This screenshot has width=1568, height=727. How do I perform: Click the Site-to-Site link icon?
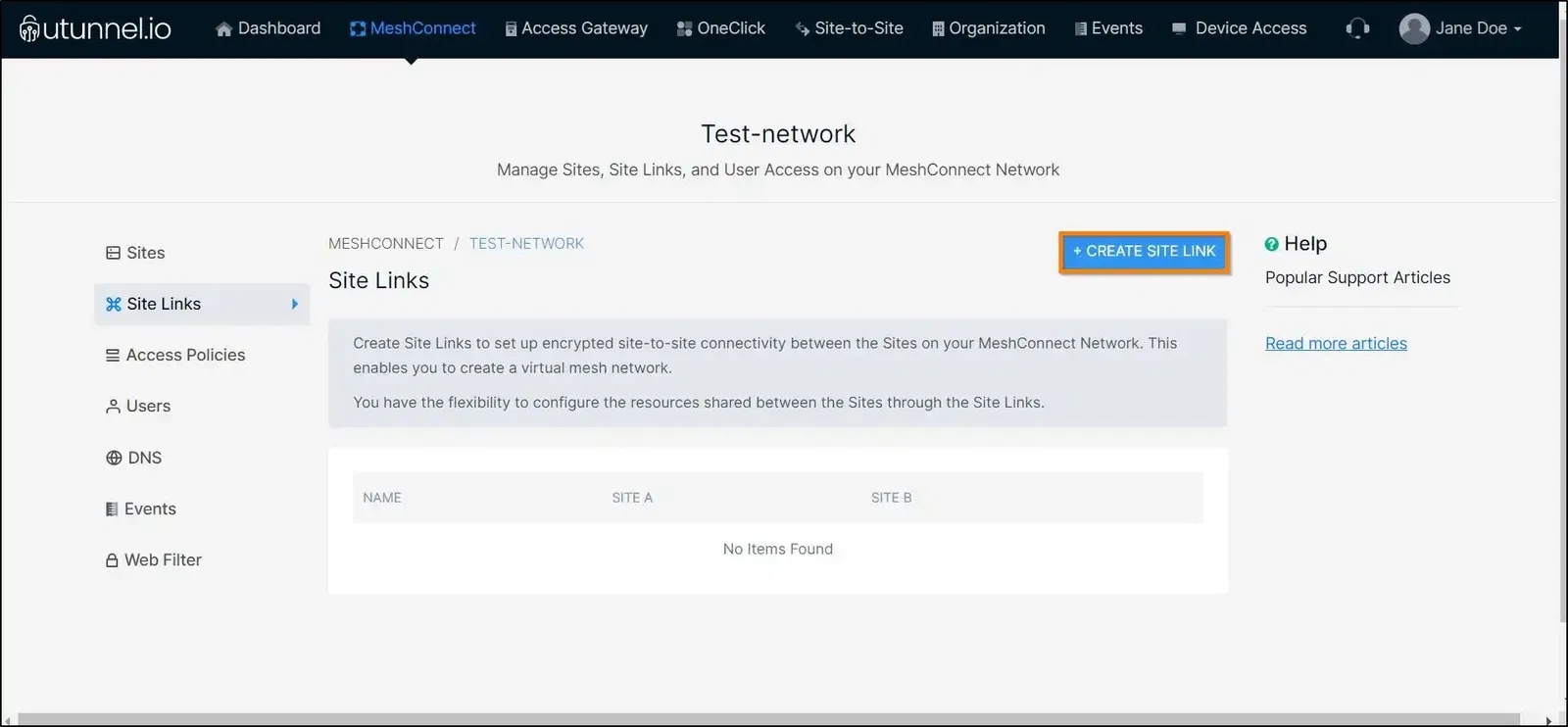point(803,29)
